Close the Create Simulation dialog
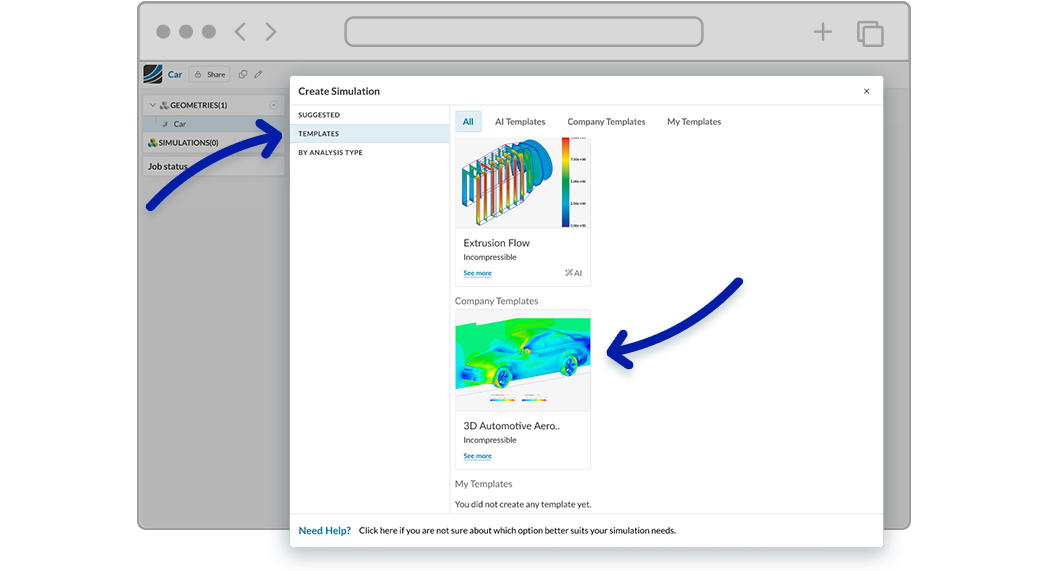The width and height of the screenshot is (1049, 571). tap(866, 91)
